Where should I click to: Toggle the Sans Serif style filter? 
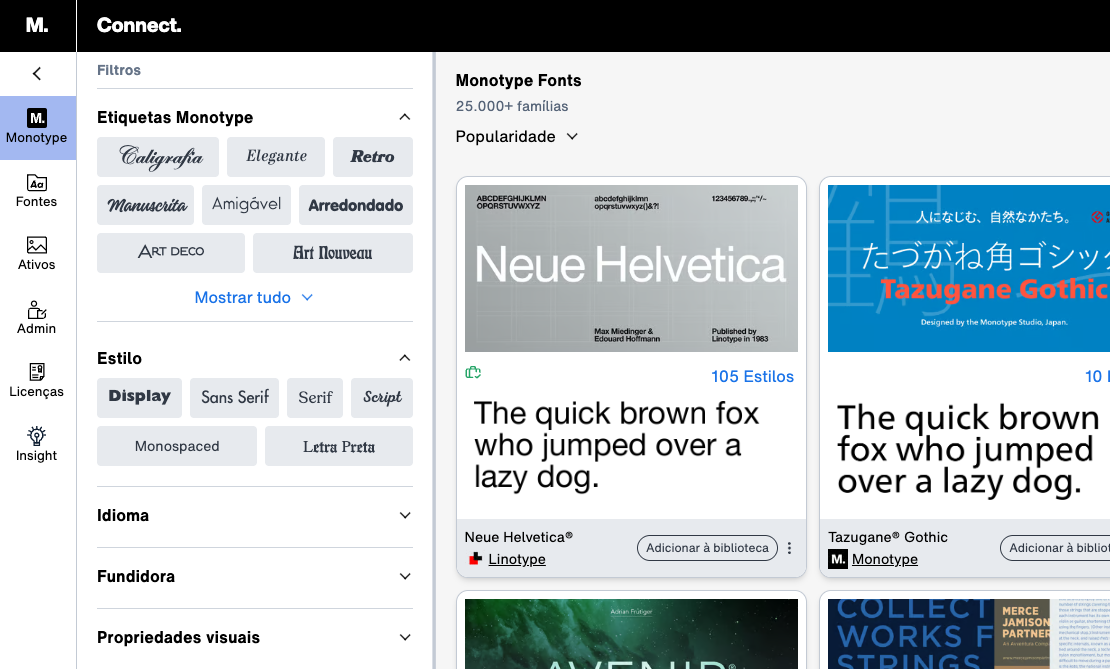coord(235,397)
